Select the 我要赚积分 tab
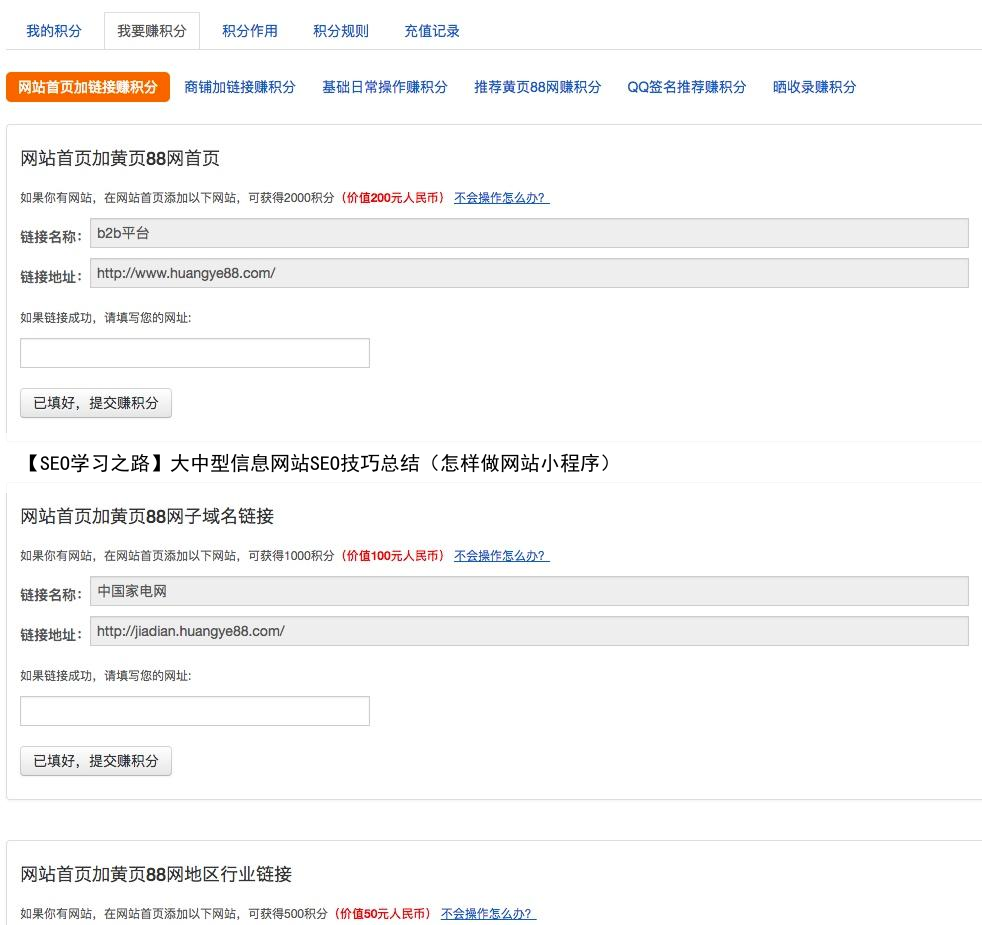The height and width of the screenshot is (925, 982). tap(151, 31)
